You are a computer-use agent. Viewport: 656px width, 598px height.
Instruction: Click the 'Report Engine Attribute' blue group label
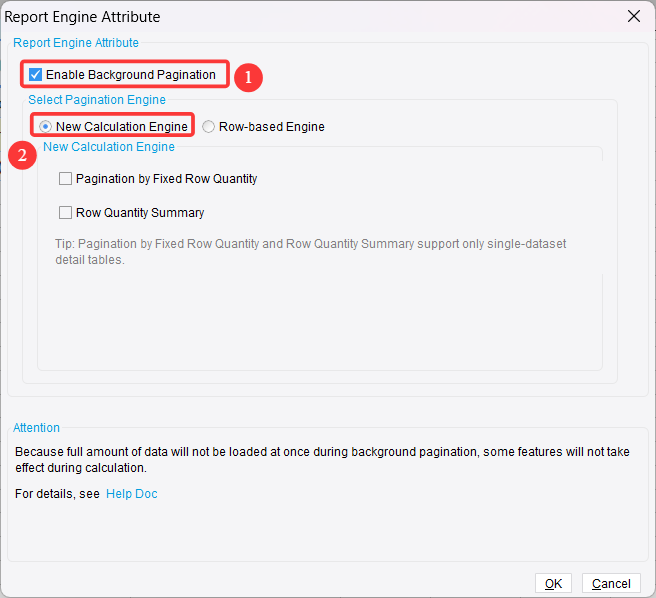76,43
